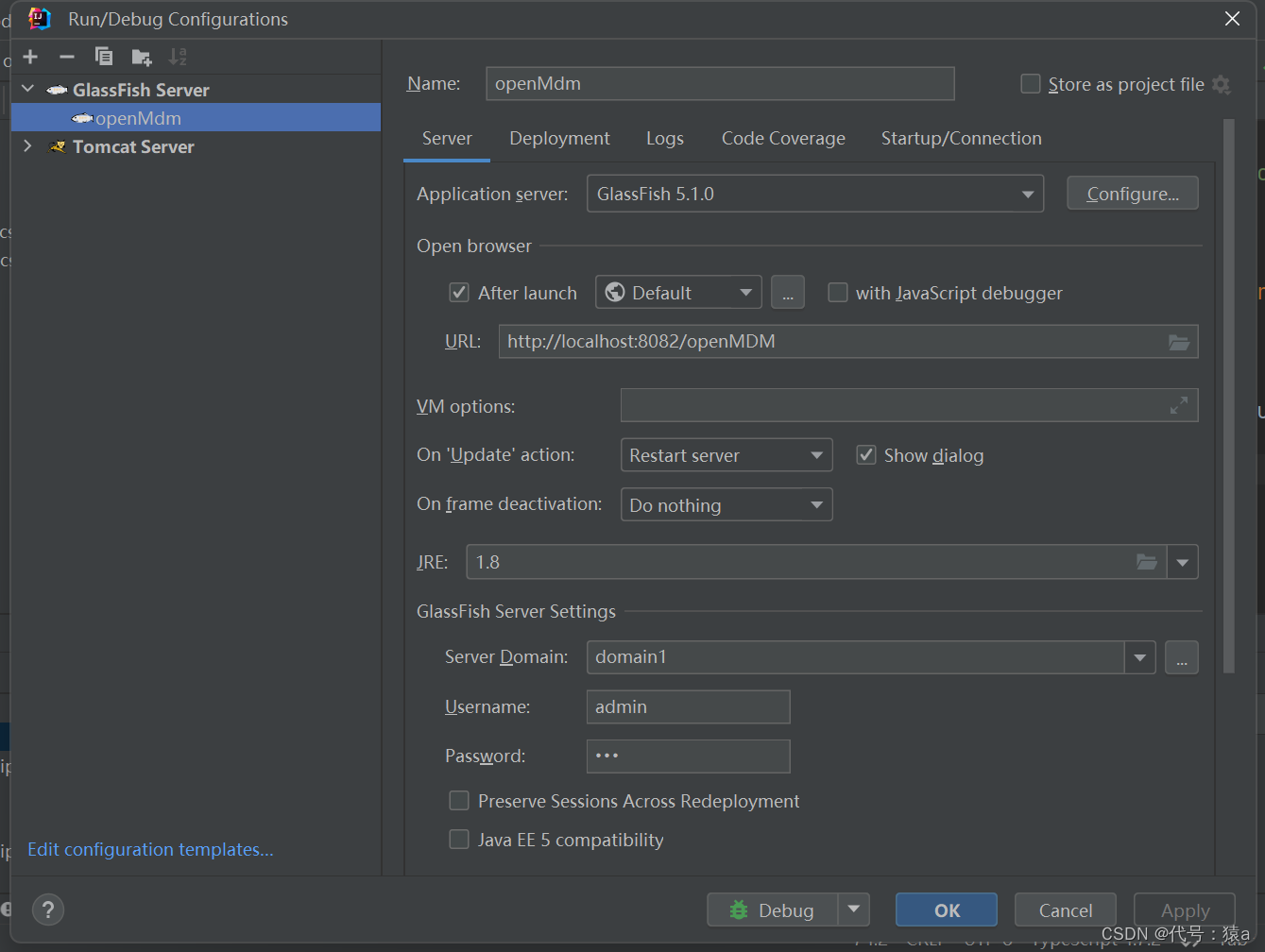Click the Copy Configuration icon

click(x=104, y=57)
